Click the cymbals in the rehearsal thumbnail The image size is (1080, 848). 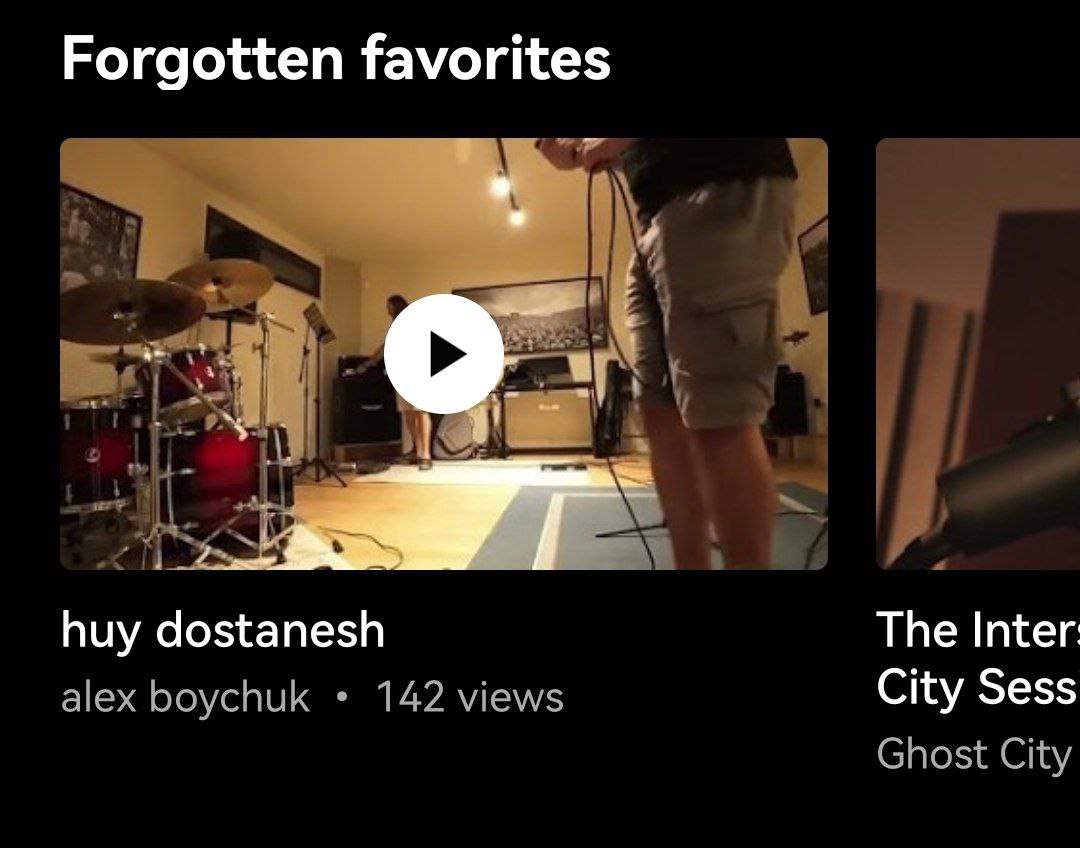[x=165, y=296]
